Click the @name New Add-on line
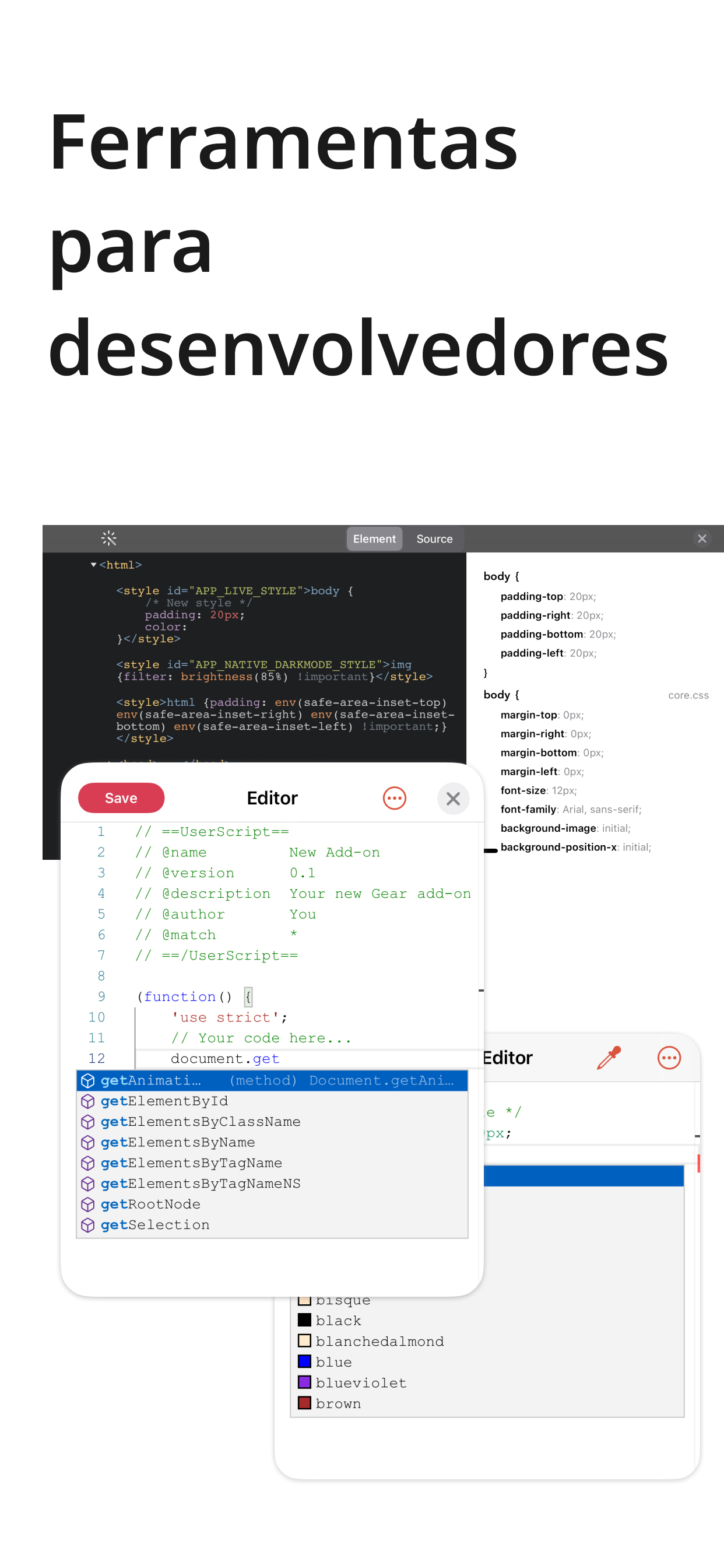 click(257, 852)
